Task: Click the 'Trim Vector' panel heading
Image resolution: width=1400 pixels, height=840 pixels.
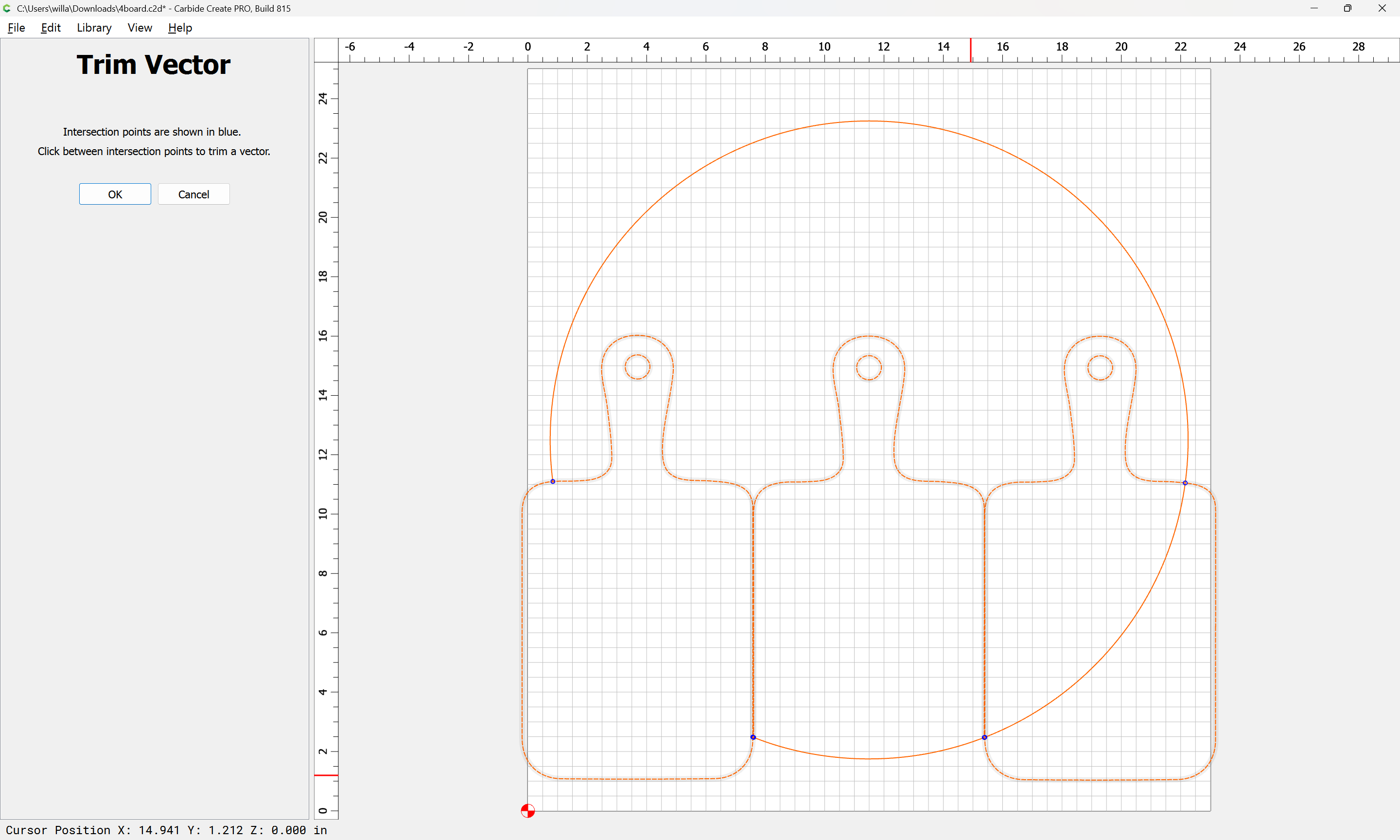Action: (x=153, y=65)
